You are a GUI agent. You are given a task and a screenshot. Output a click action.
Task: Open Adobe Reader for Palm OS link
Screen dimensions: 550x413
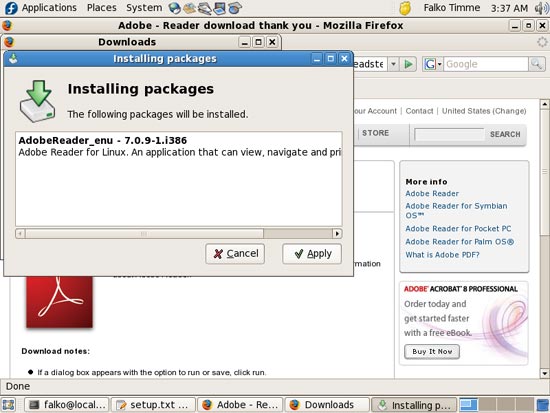click(x=460, y=242)
